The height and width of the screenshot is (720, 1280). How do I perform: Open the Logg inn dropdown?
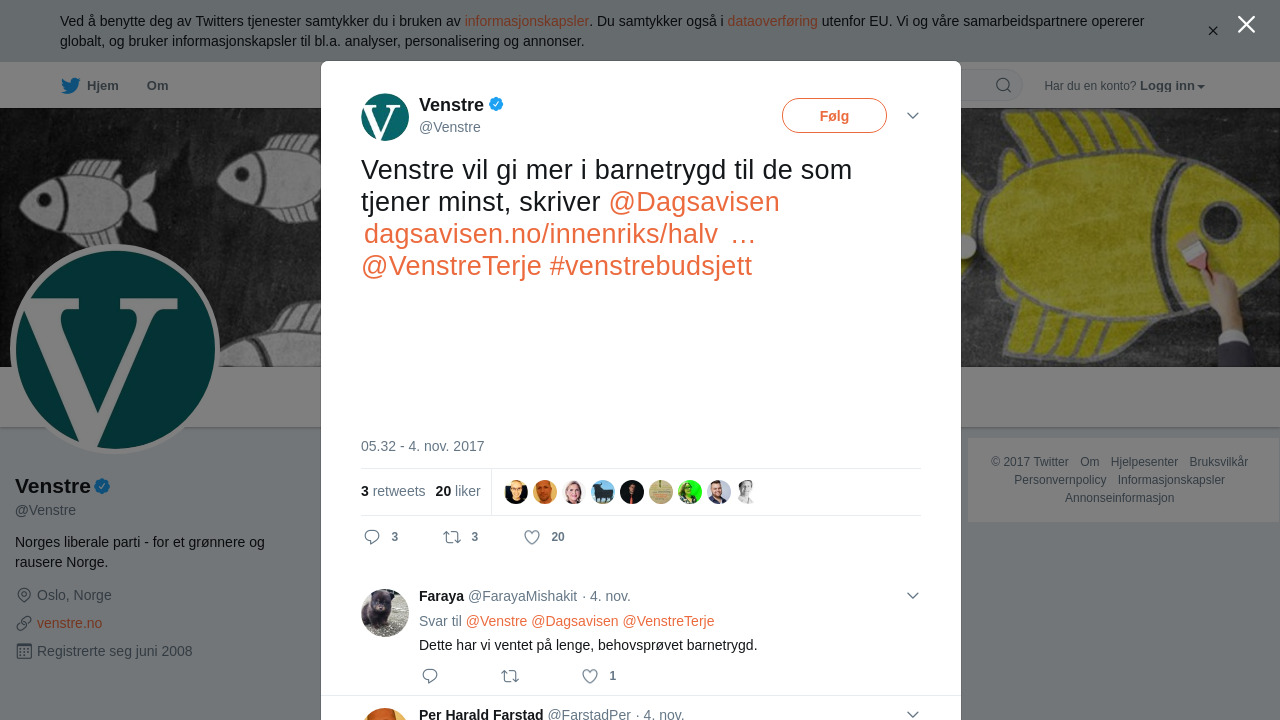point(1172,86)
